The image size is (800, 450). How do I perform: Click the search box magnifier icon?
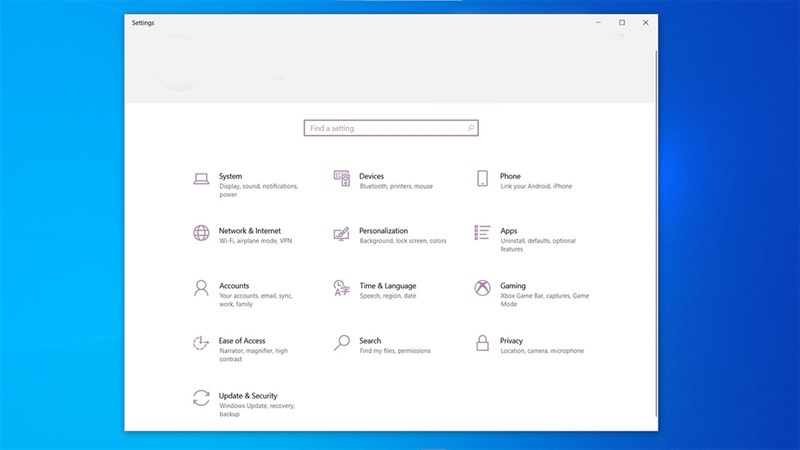point(470,128)
